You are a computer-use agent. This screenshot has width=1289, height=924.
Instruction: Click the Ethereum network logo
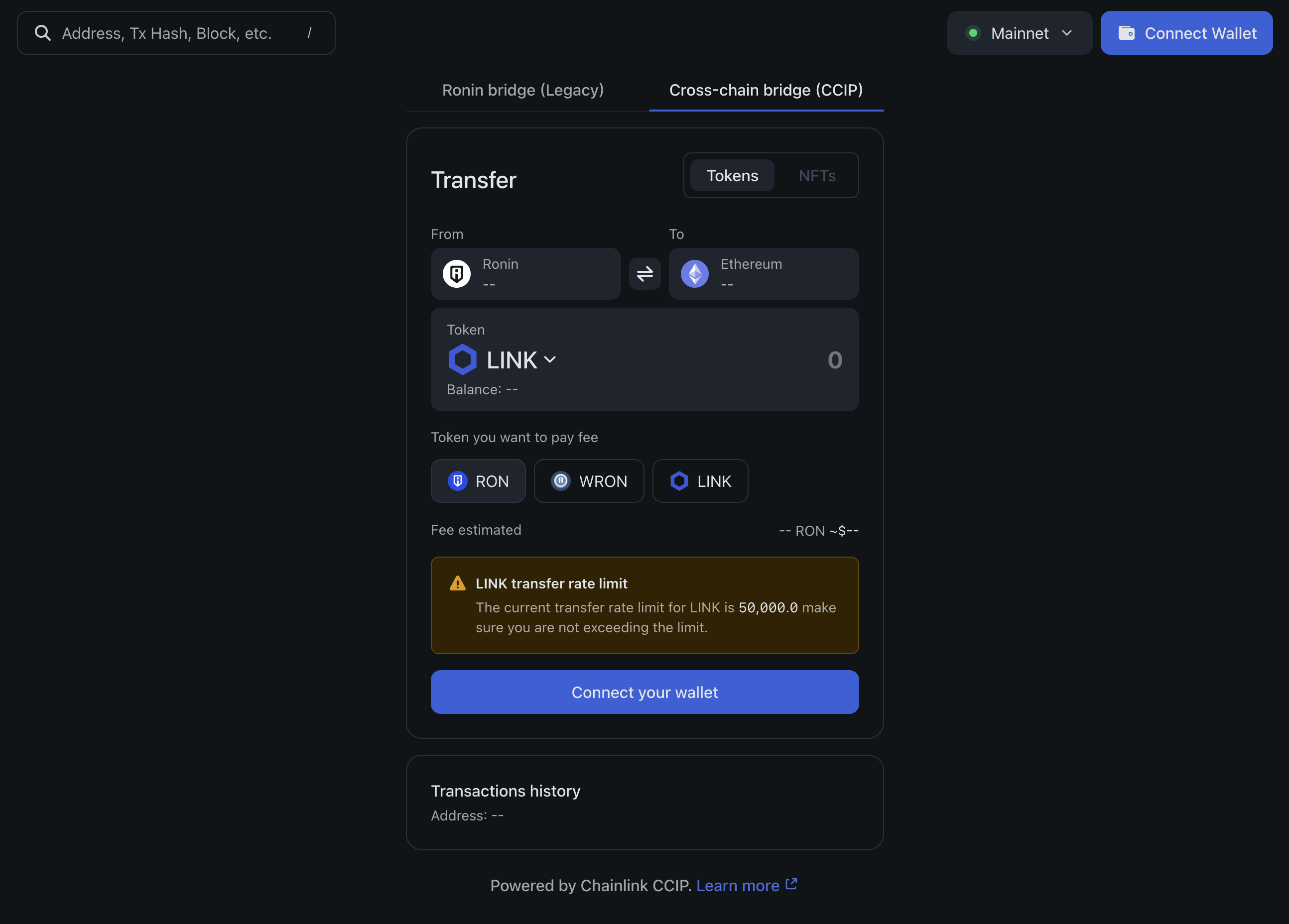click(694, 274)
